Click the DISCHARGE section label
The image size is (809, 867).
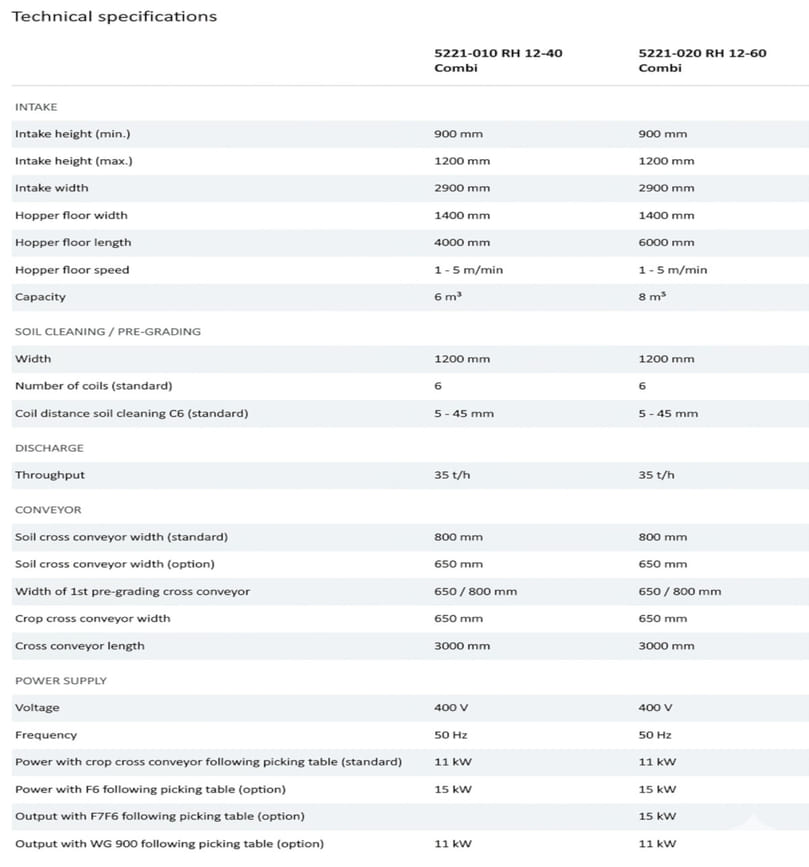[x=49, y=448]
